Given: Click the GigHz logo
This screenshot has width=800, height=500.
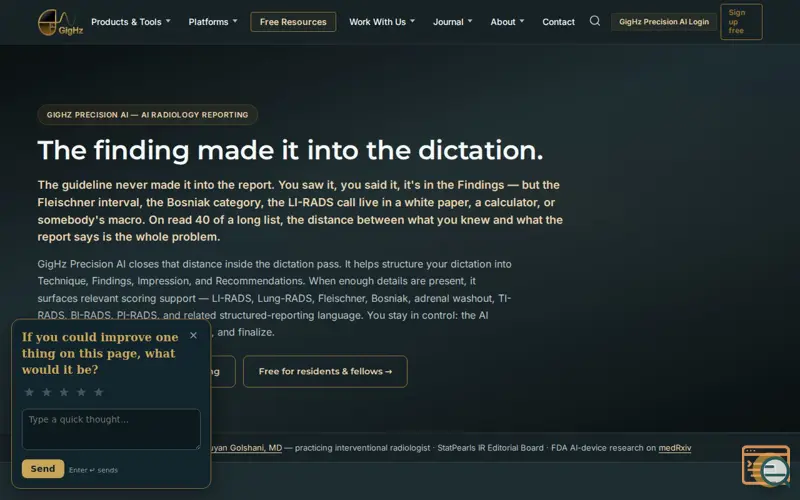Looking at the screenshot, I should click(x=60, y=22).
